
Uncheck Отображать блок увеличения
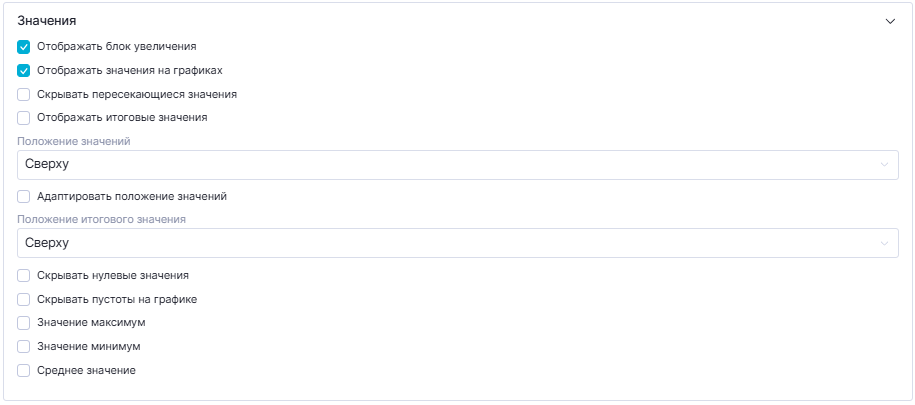24,46
